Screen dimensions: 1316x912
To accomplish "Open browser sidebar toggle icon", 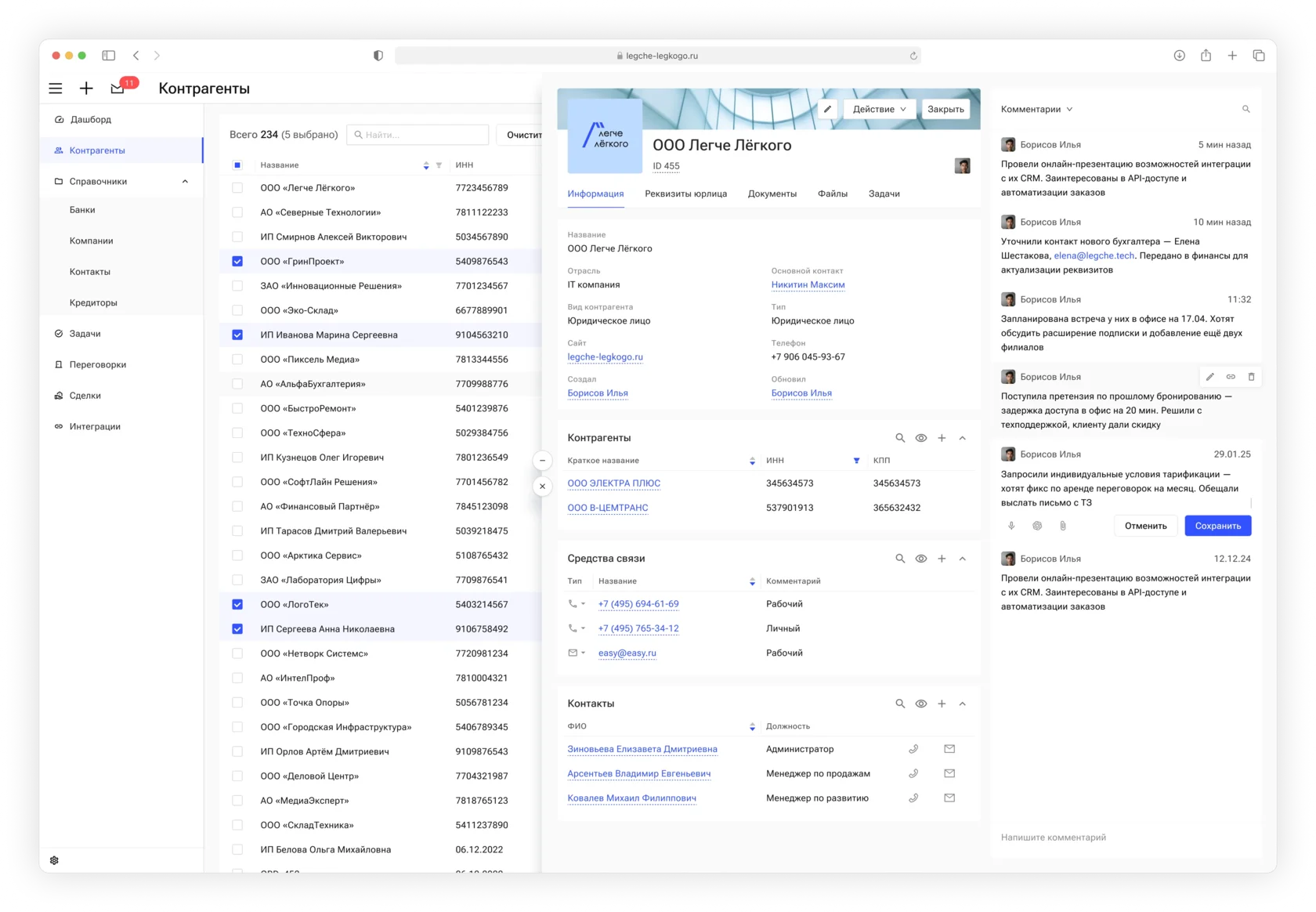I will [x=109, y=56].
